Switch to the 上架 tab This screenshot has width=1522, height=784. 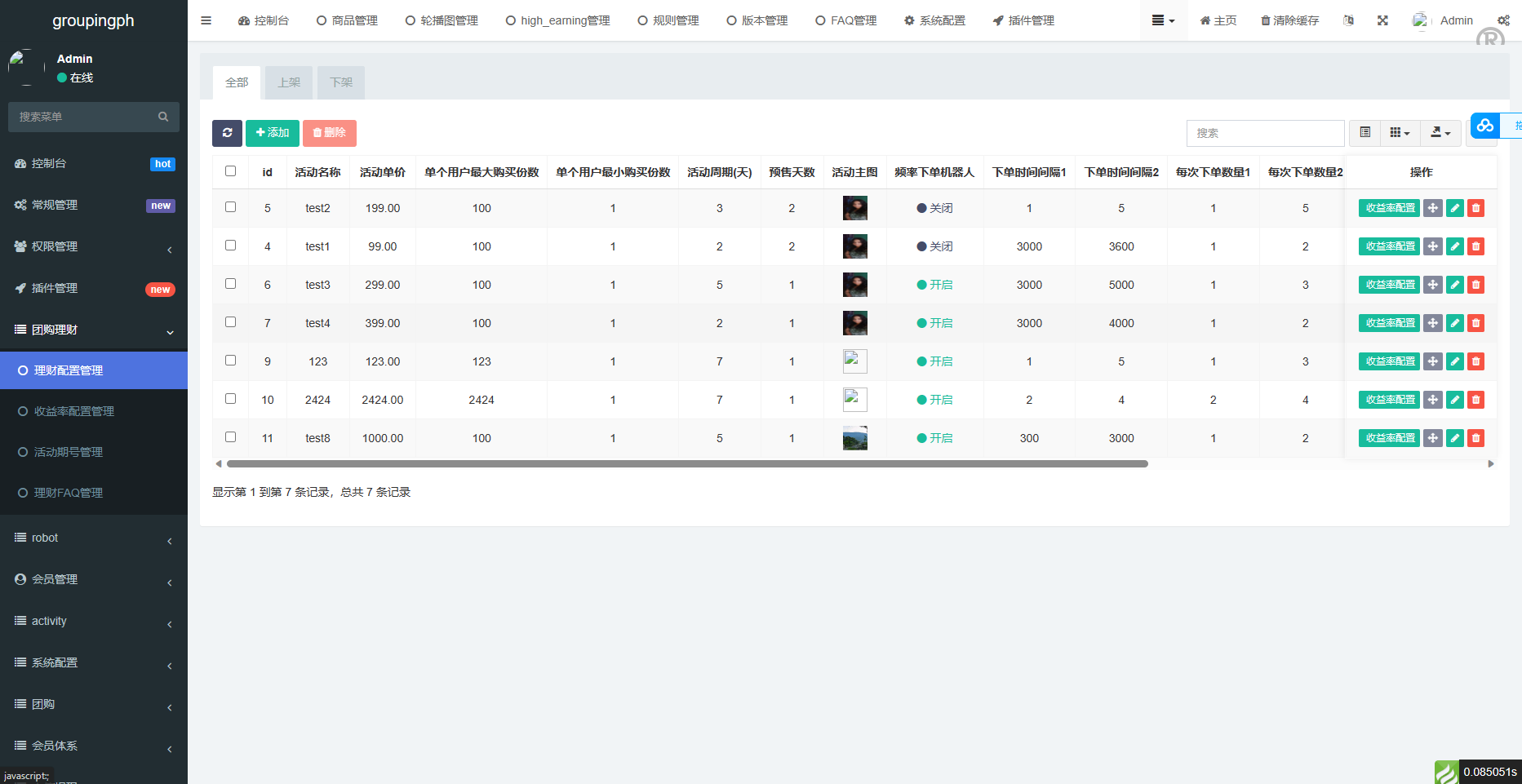(x=288, y=82)
